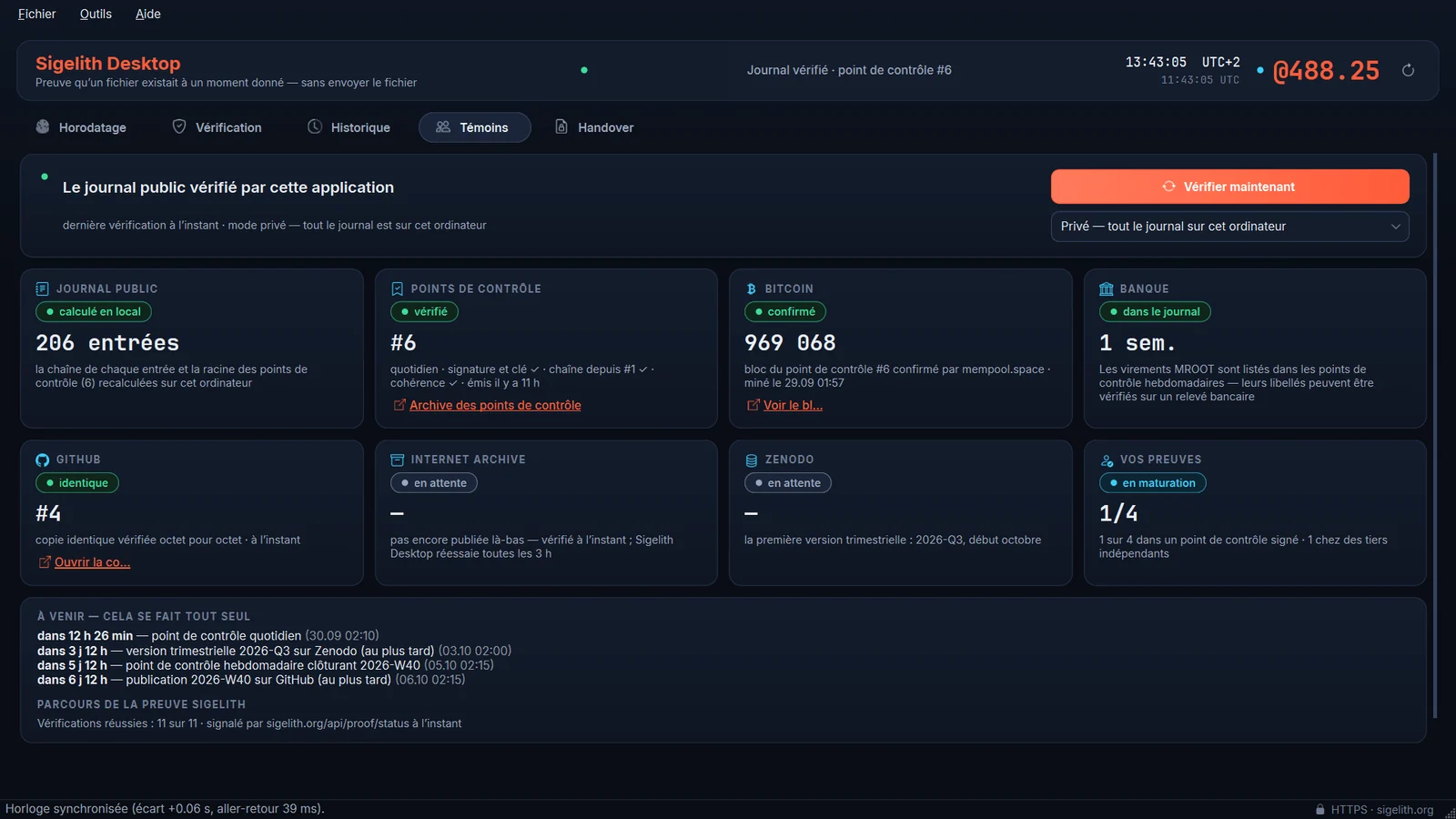The width and height of the screenshot is (1456, 819).
Task: Click the Vos preuves person icon
Action: 1106,460
